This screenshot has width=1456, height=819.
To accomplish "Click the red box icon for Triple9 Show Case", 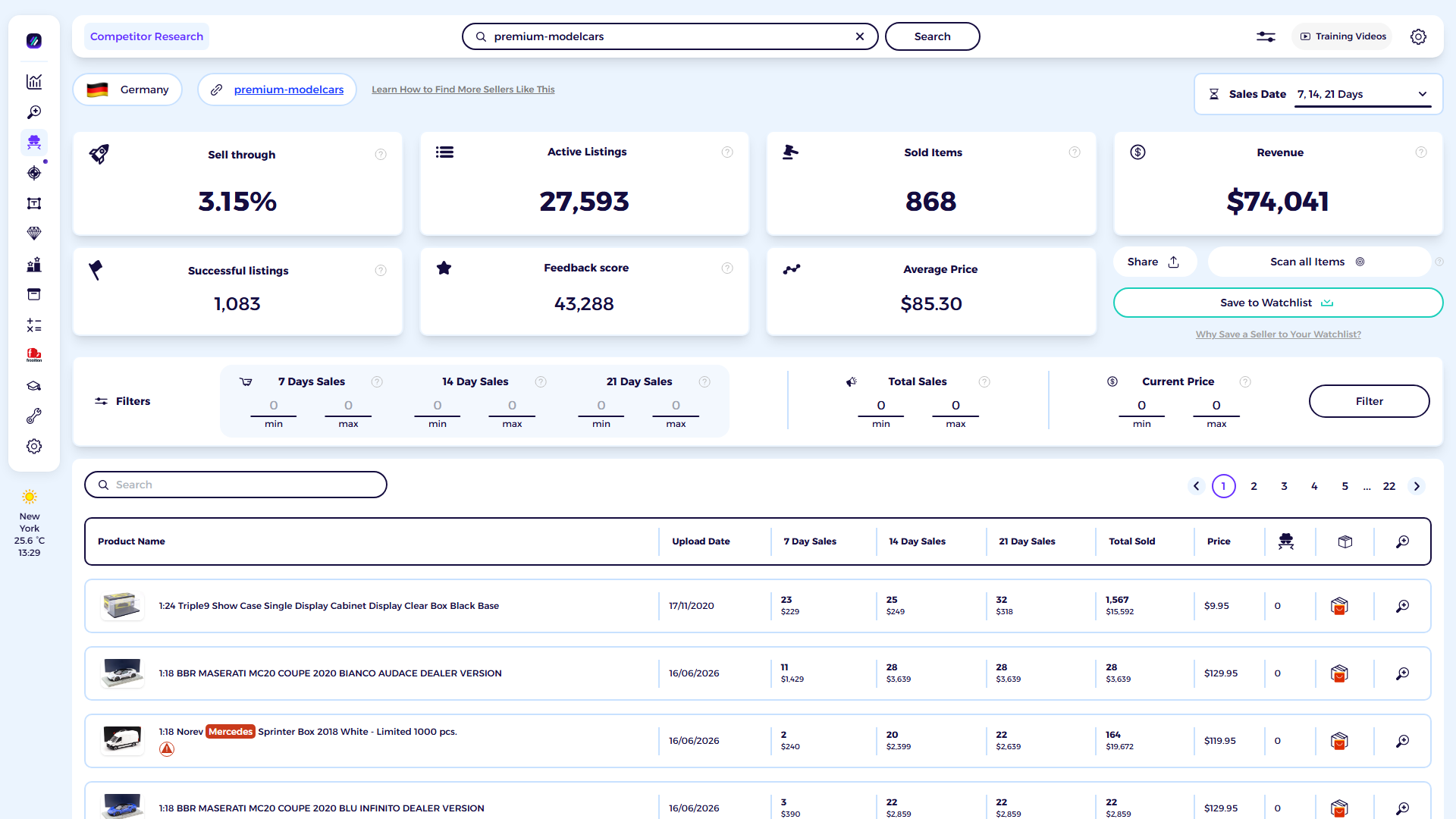I will click(x=1339, y=606).
